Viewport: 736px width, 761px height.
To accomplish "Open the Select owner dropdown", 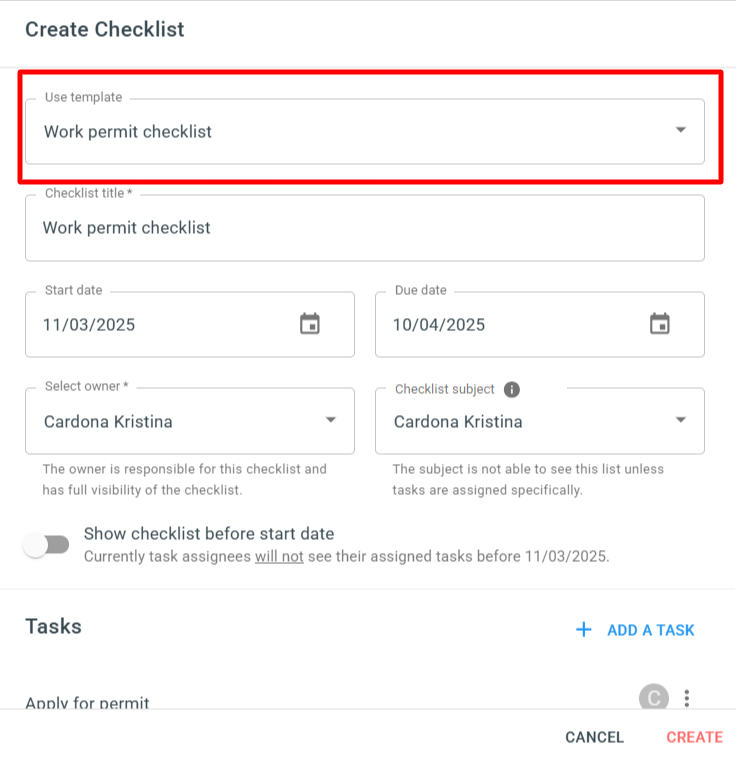I will [190, 421].
